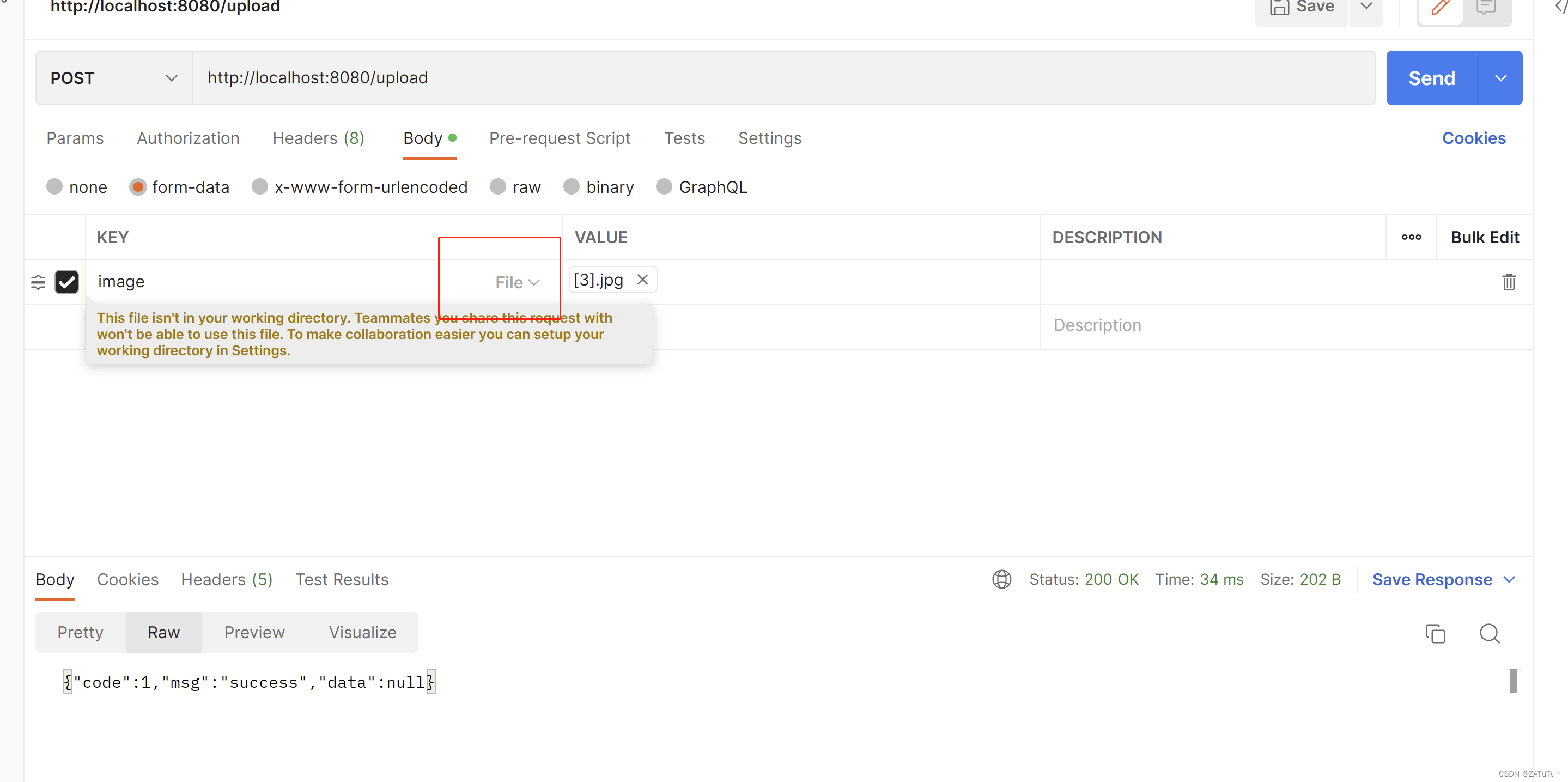Open the Save options dropdown arrow
This screenshot has height=782, width=1568.
(x=1366, y=7)
